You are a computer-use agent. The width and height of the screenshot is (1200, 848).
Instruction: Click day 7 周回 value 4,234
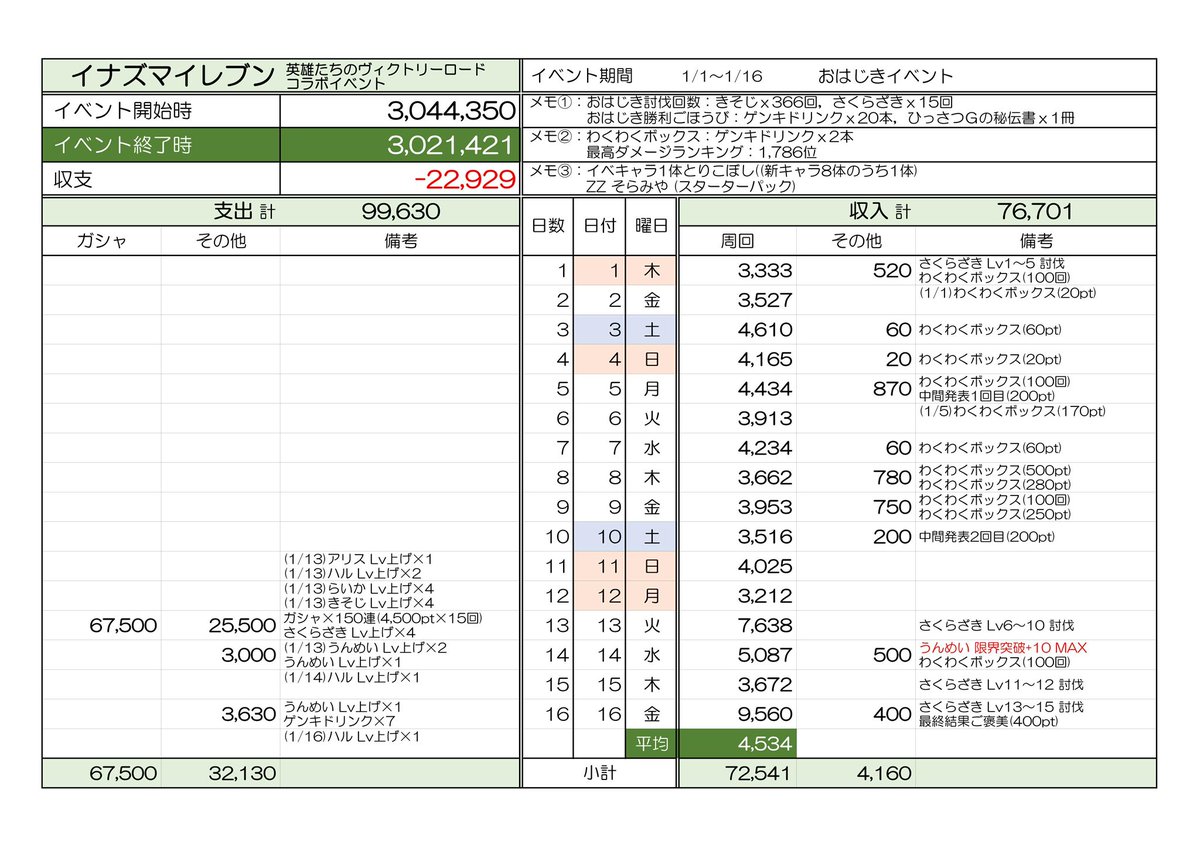coord(765,448)
